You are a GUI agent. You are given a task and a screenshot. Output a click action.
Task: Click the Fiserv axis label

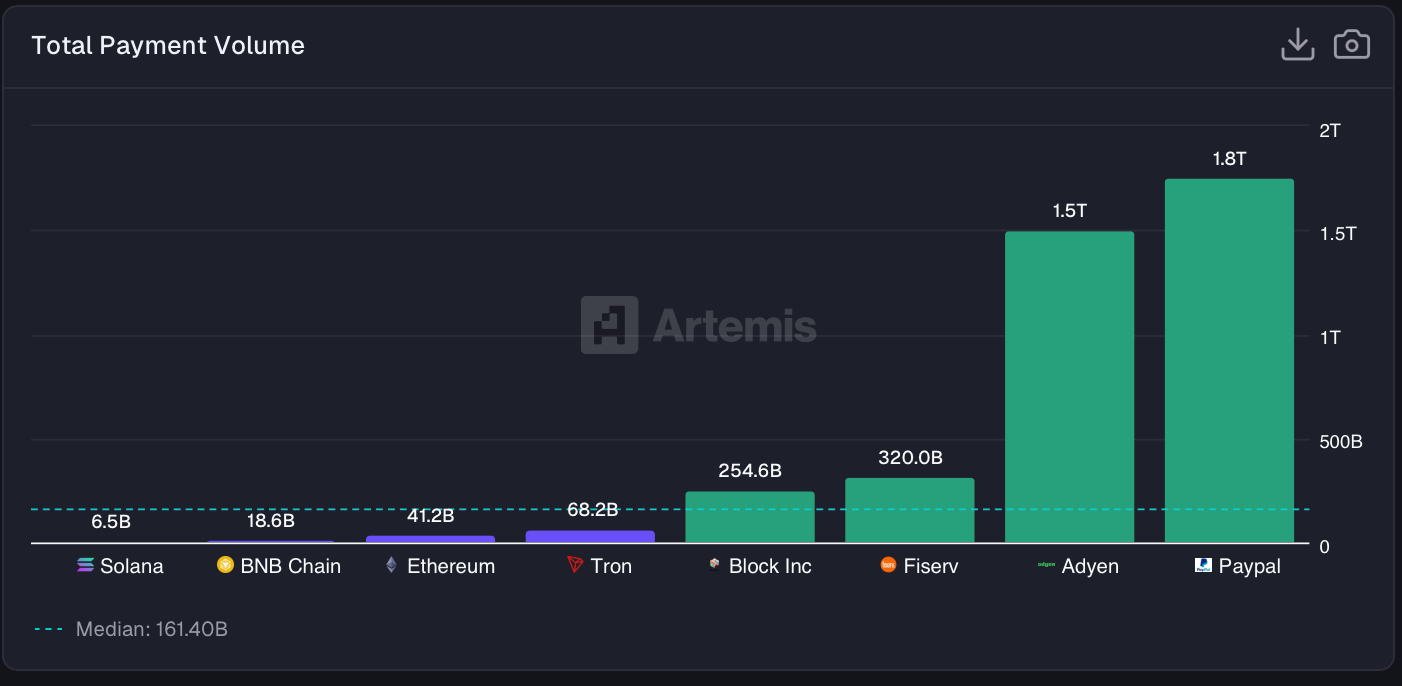(x=931, y=566)
